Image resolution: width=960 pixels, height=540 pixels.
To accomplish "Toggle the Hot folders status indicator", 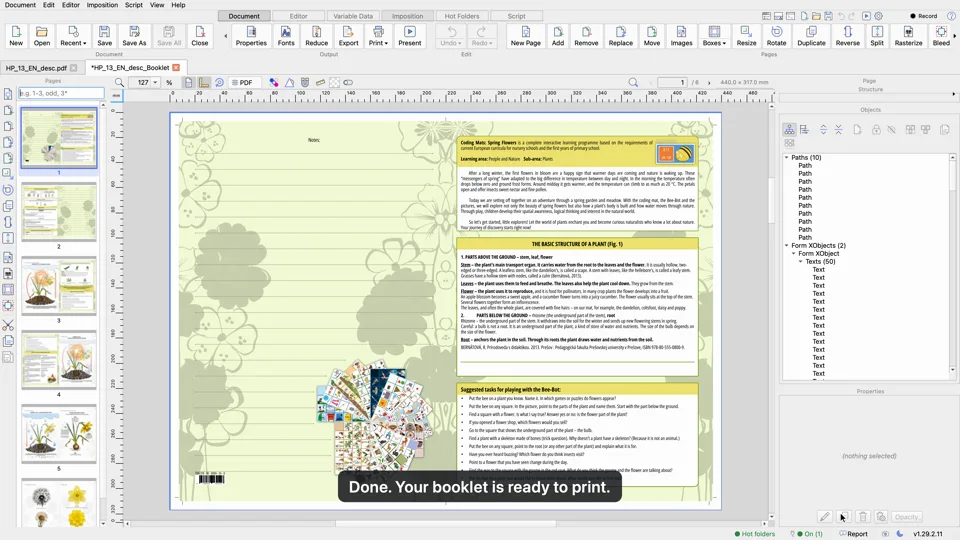I will point(754,534).
